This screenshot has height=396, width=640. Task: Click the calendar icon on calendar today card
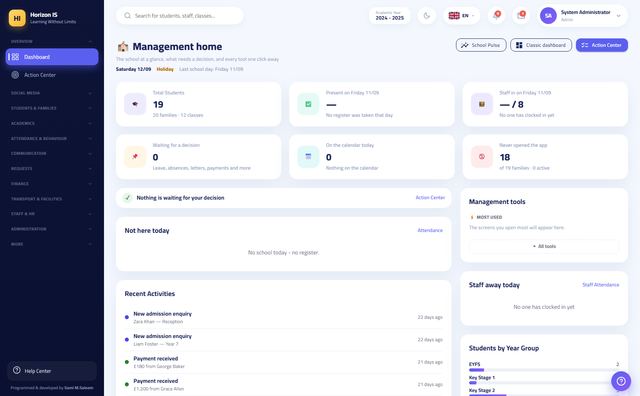coord(308,157)
